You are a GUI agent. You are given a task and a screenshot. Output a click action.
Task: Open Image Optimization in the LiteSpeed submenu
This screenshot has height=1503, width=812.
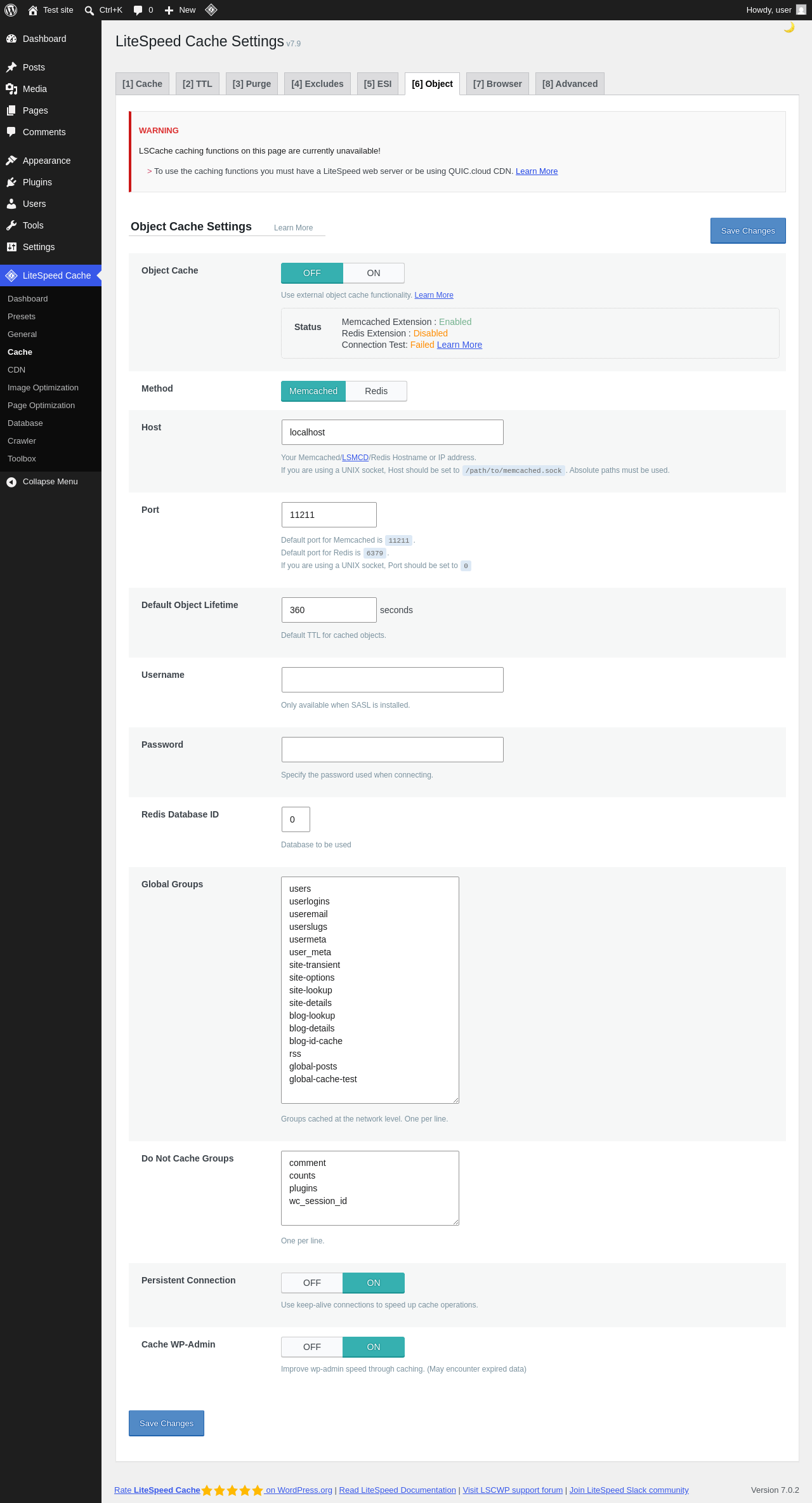tap(51, 388)
